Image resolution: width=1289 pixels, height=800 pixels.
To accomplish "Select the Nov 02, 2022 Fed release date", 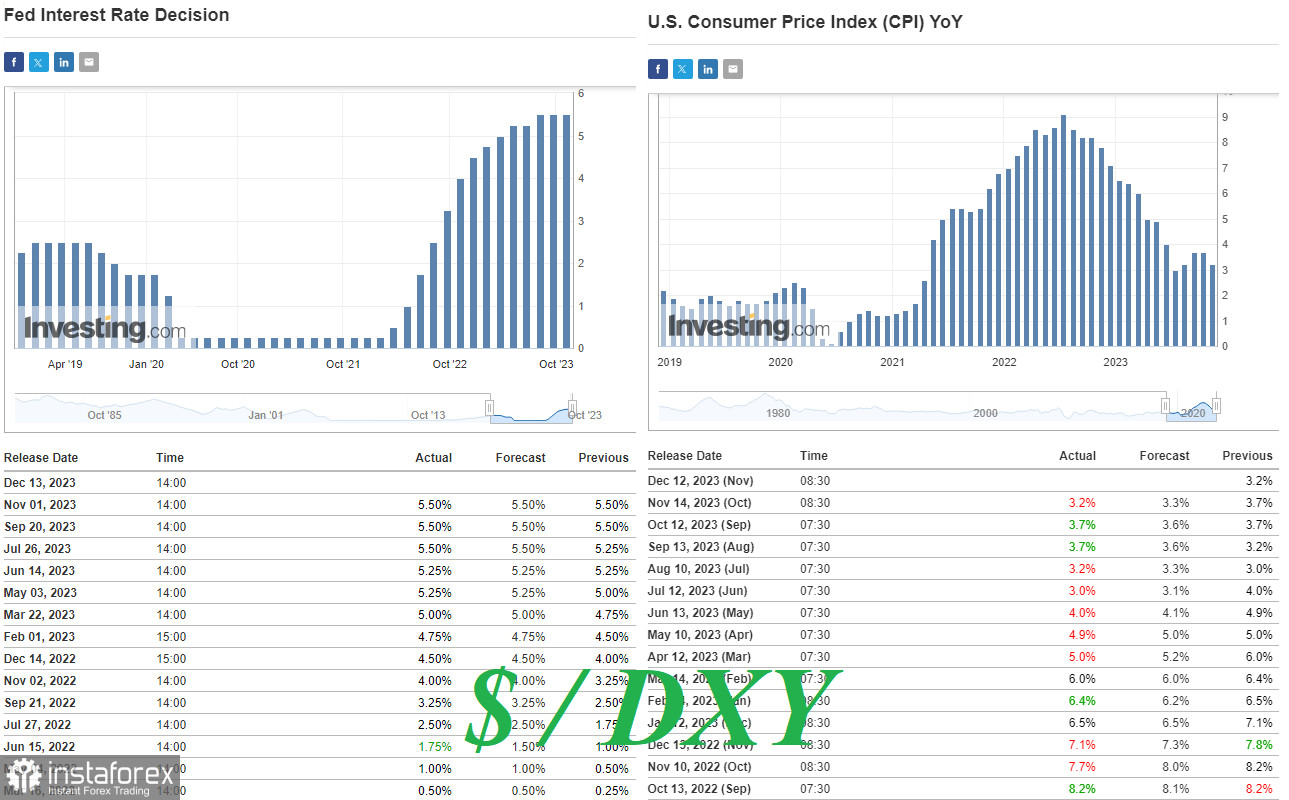I will point(40,681).
